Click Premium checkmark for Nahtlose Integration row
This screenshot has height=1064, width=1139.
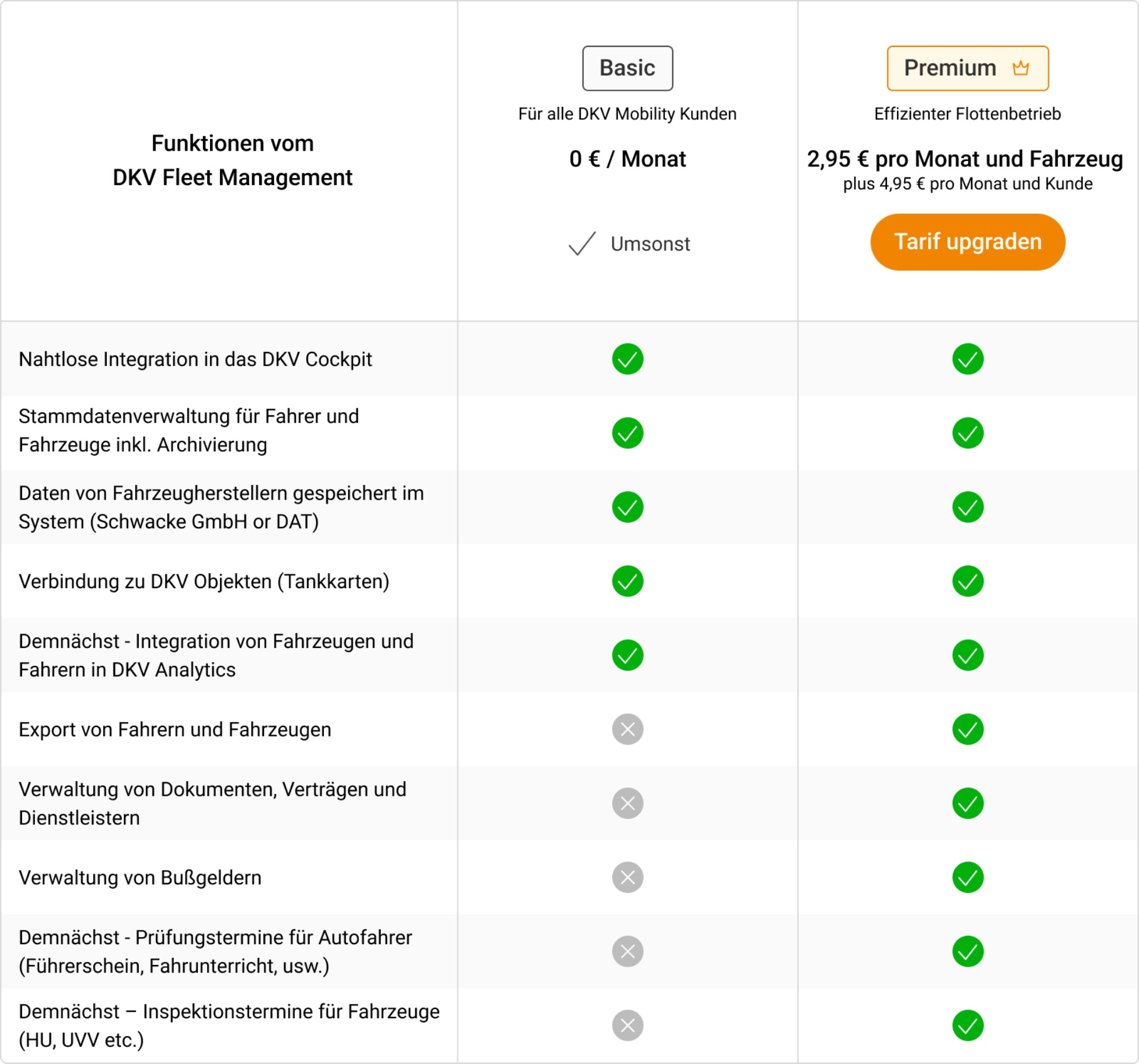(x=968, y=359)
